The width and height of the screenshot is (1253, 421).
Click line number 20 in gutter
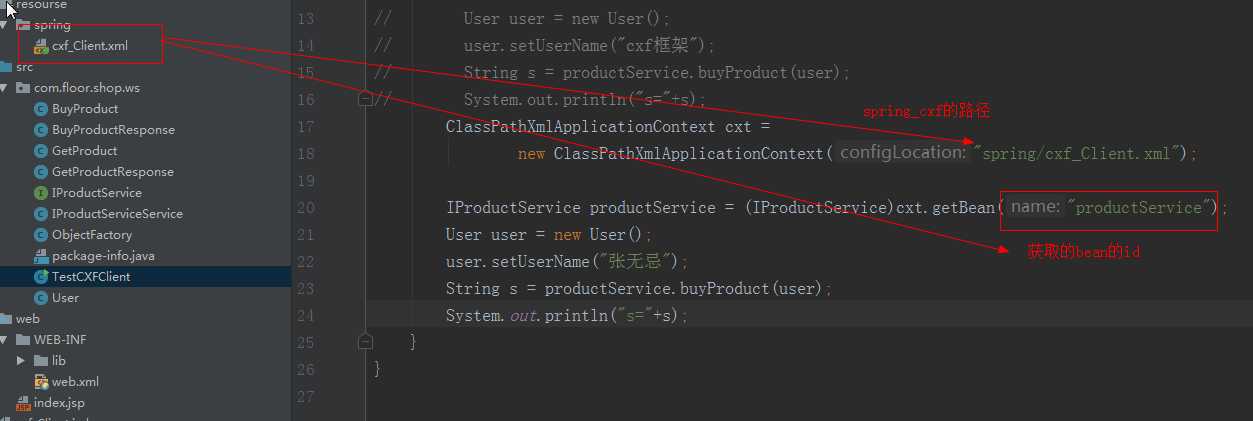pos(306,208)
